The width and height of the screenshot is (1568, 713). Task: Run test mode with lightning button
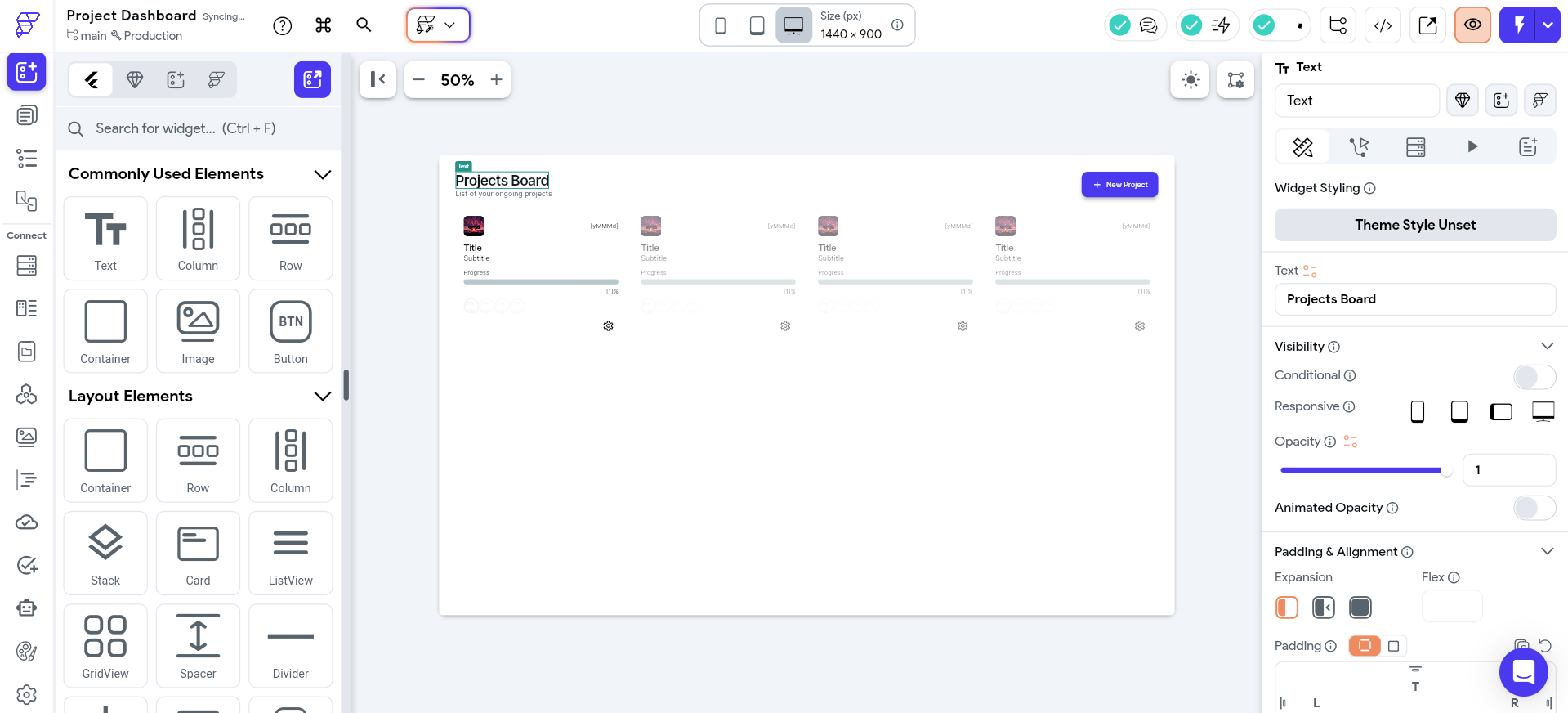[1518, 25]
